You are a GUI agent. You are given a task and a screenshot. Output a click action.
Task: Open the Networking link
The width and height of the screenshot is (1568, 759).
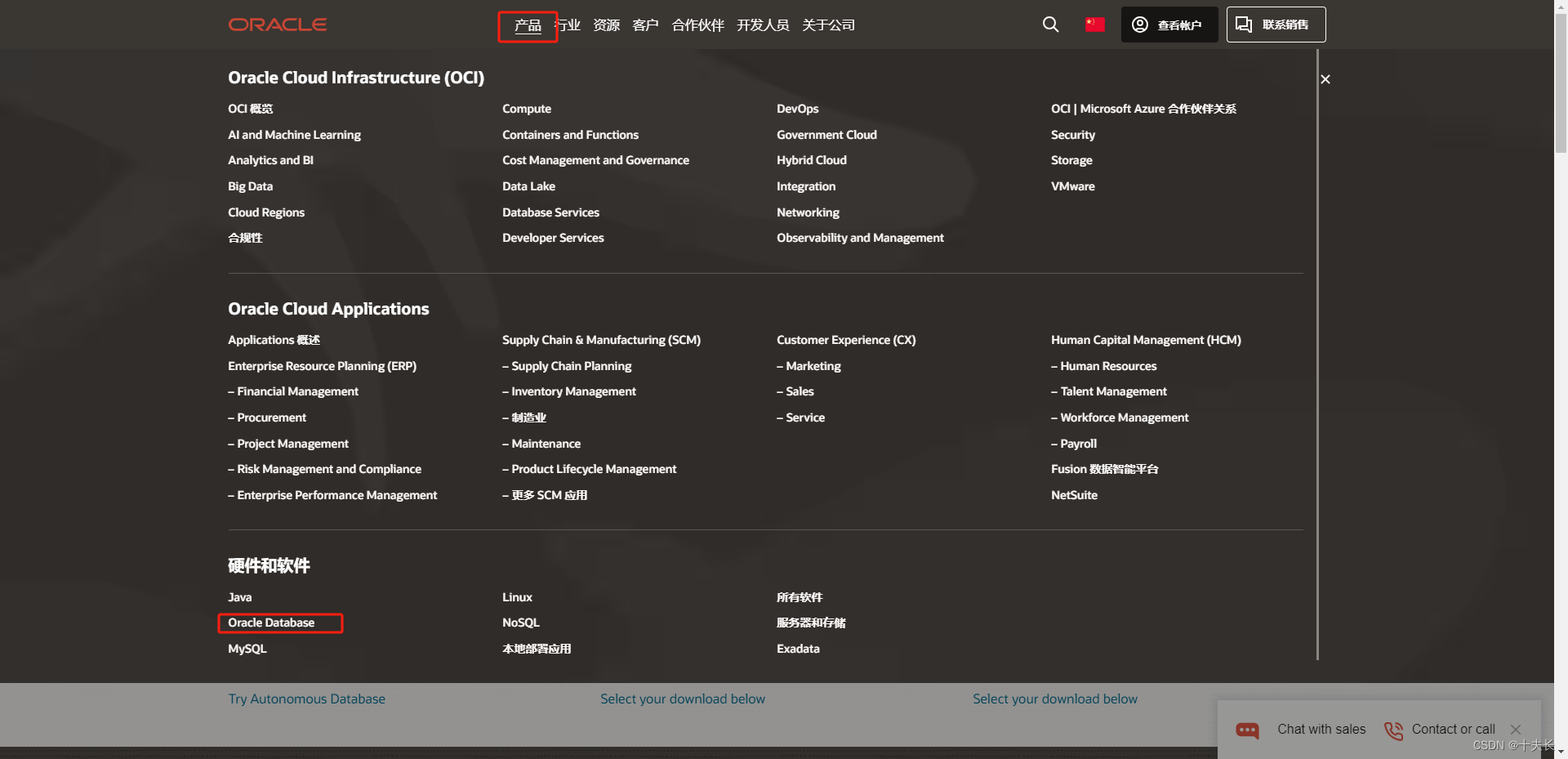click(x=808, y=212)
